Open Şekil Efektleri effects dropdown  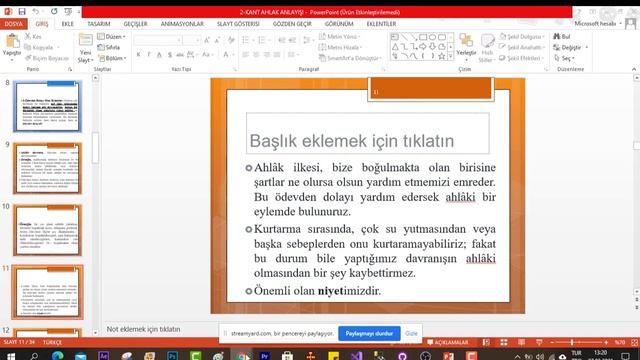click(522, 58)
